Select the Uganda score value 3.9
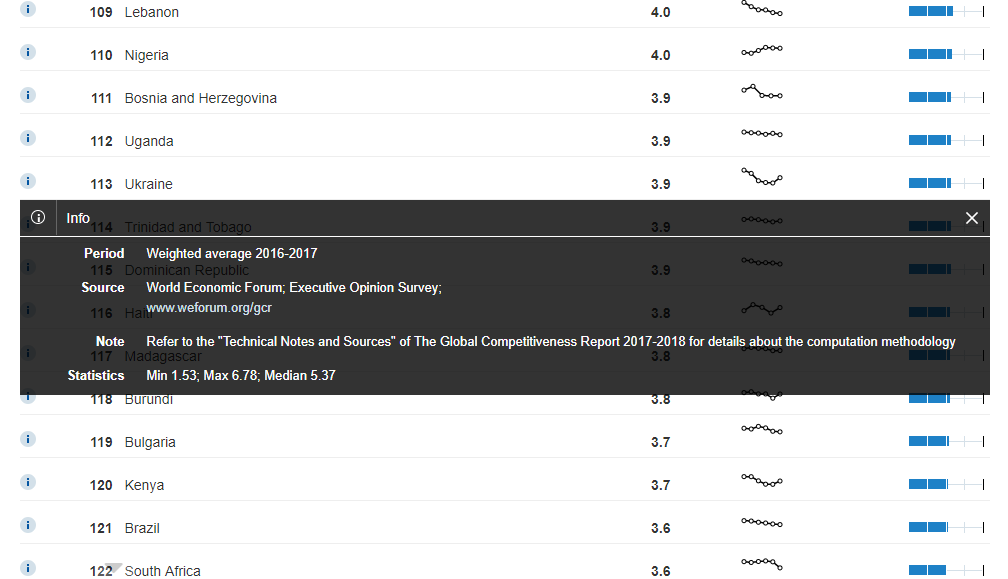 click(660, 141)
